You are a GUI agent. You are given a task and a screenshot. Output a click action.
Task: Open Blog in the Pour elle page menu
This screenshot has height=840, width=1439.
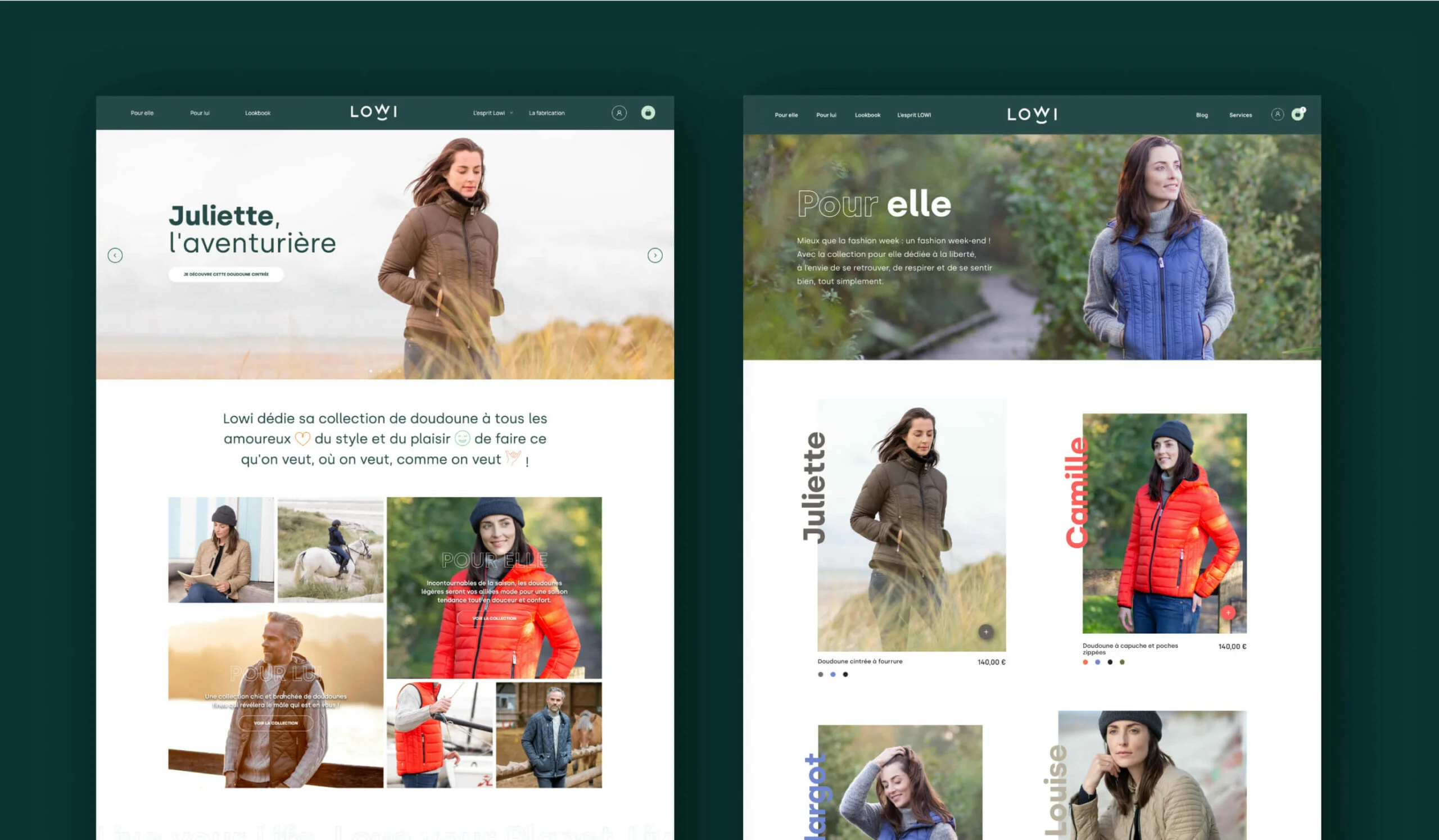[1201, 115]
